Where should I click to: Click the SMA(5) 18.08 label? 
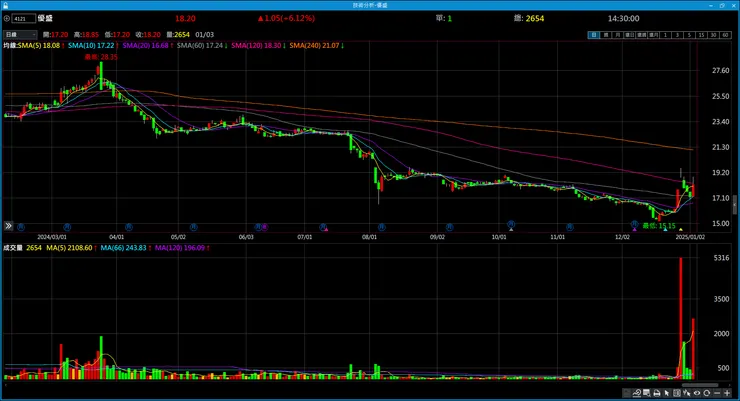pyautogui.click(x=39, y=45)
